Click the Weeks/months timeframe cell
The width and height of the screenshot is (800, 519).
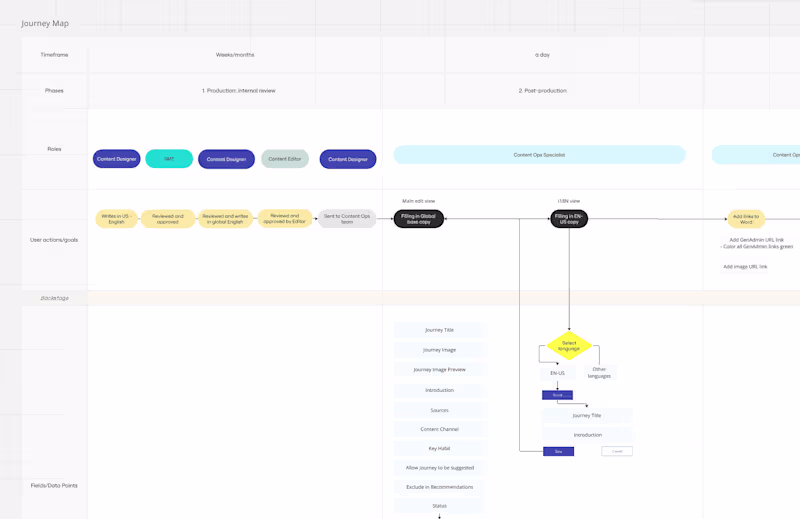235,55
